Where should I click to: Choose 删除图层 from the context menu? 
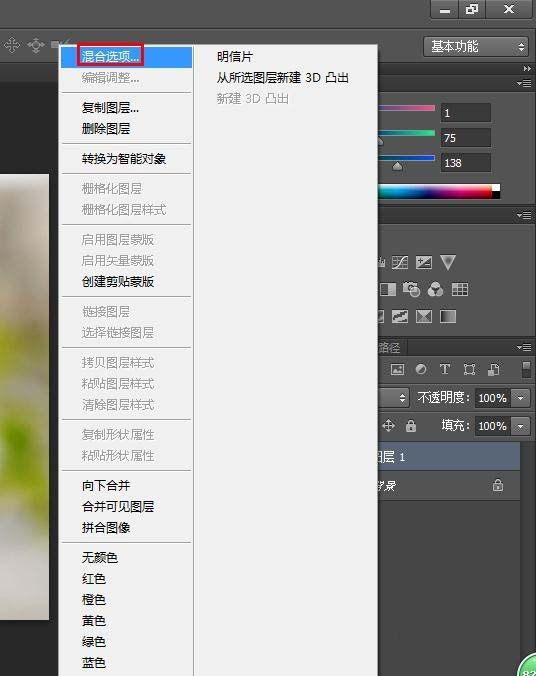[x=126, y=129]
